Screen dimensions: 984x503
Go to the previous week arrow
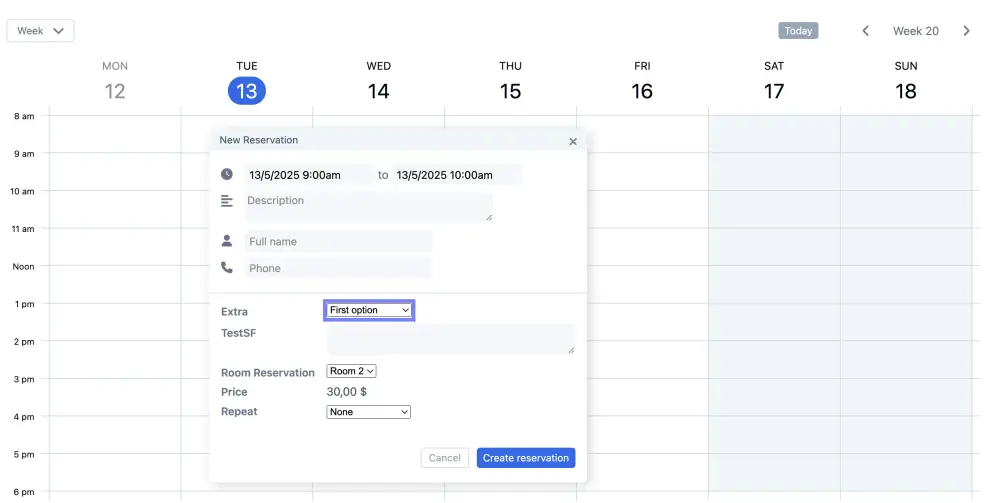point(866,31)
